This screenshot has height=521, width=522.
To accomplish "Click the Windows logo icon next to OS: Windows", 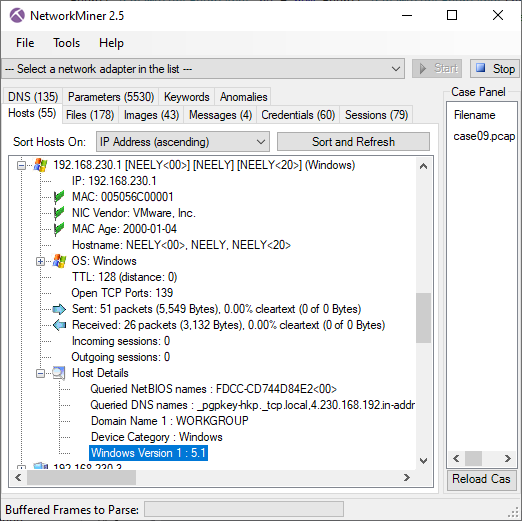I will (59, 261).
